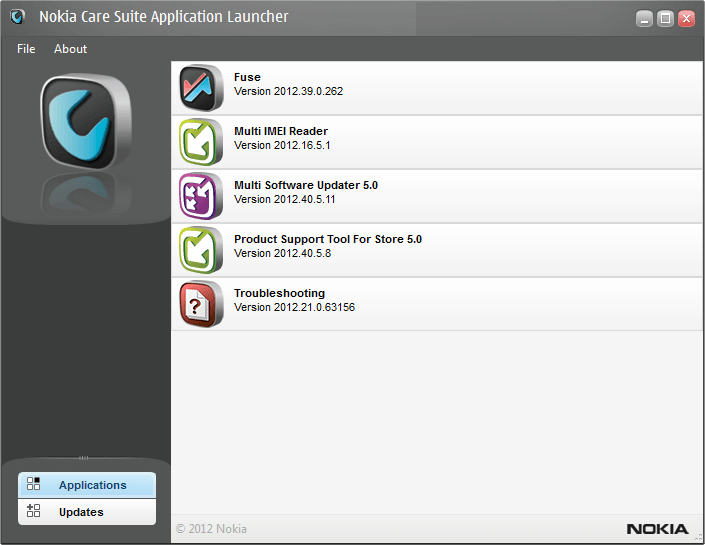Click the Nokia Care Suite title bar icon
The width and height of the screenshot is (705, 545).
pos(18,17)
